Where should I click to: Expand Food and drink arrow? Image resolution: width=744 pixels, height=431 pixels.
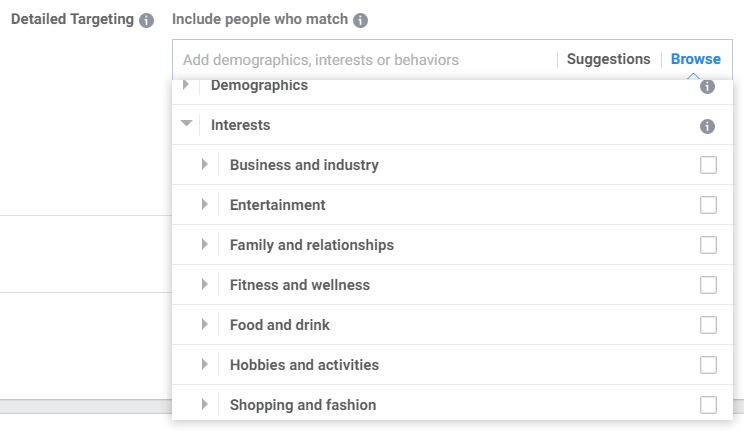(205, 324)
